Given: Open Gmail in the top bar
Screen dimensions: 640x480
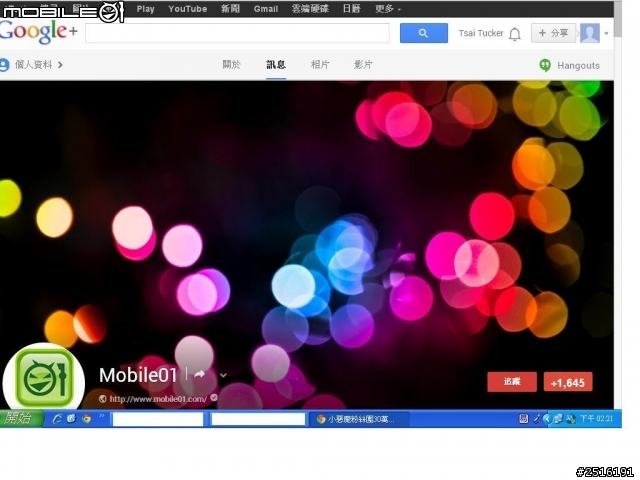Looking at the screenshot, I should click(x=265, y=9).
